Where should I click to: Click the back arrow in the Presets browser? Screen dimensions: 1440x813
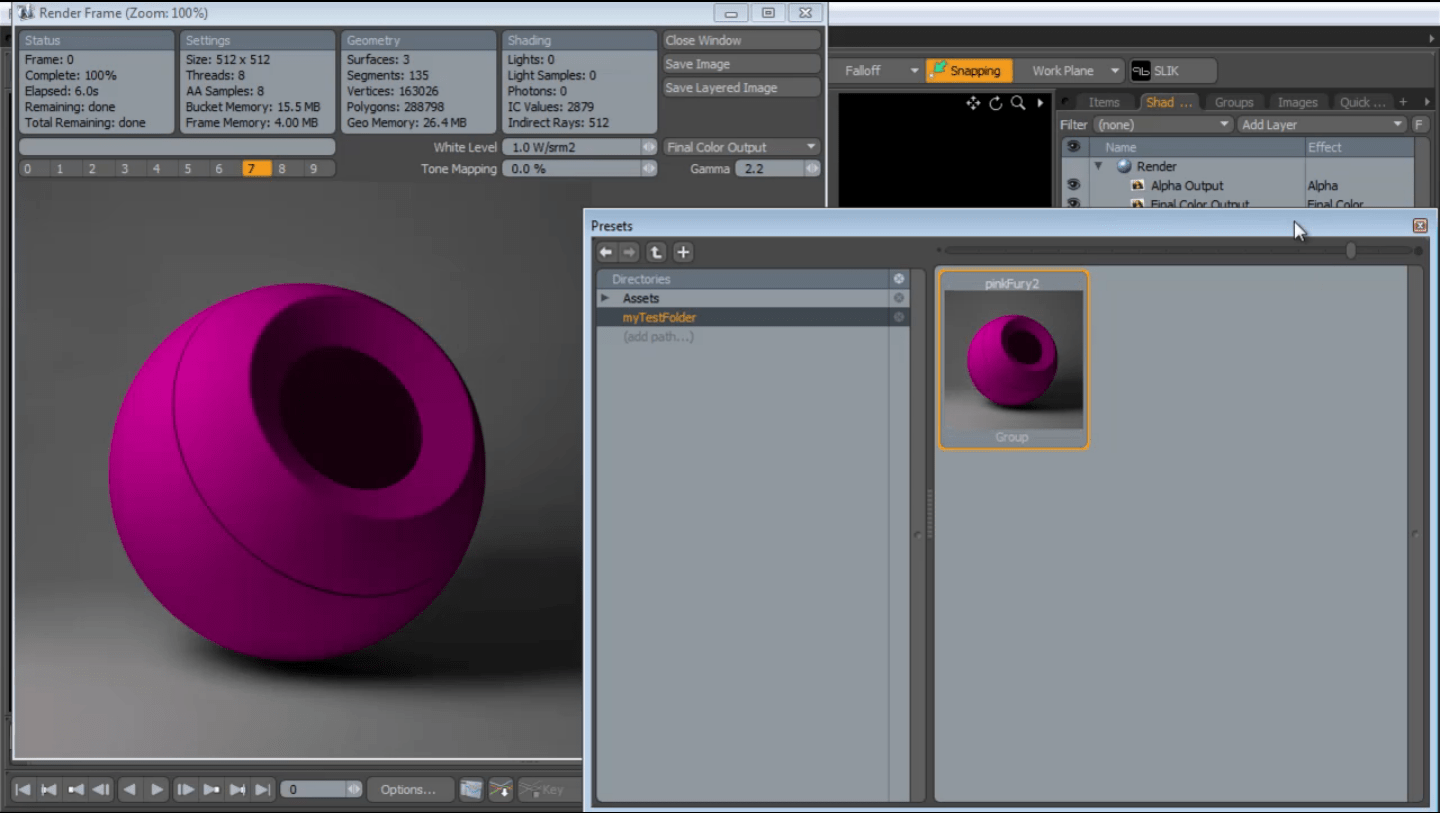pyautogui.click(x=606, y=253)
